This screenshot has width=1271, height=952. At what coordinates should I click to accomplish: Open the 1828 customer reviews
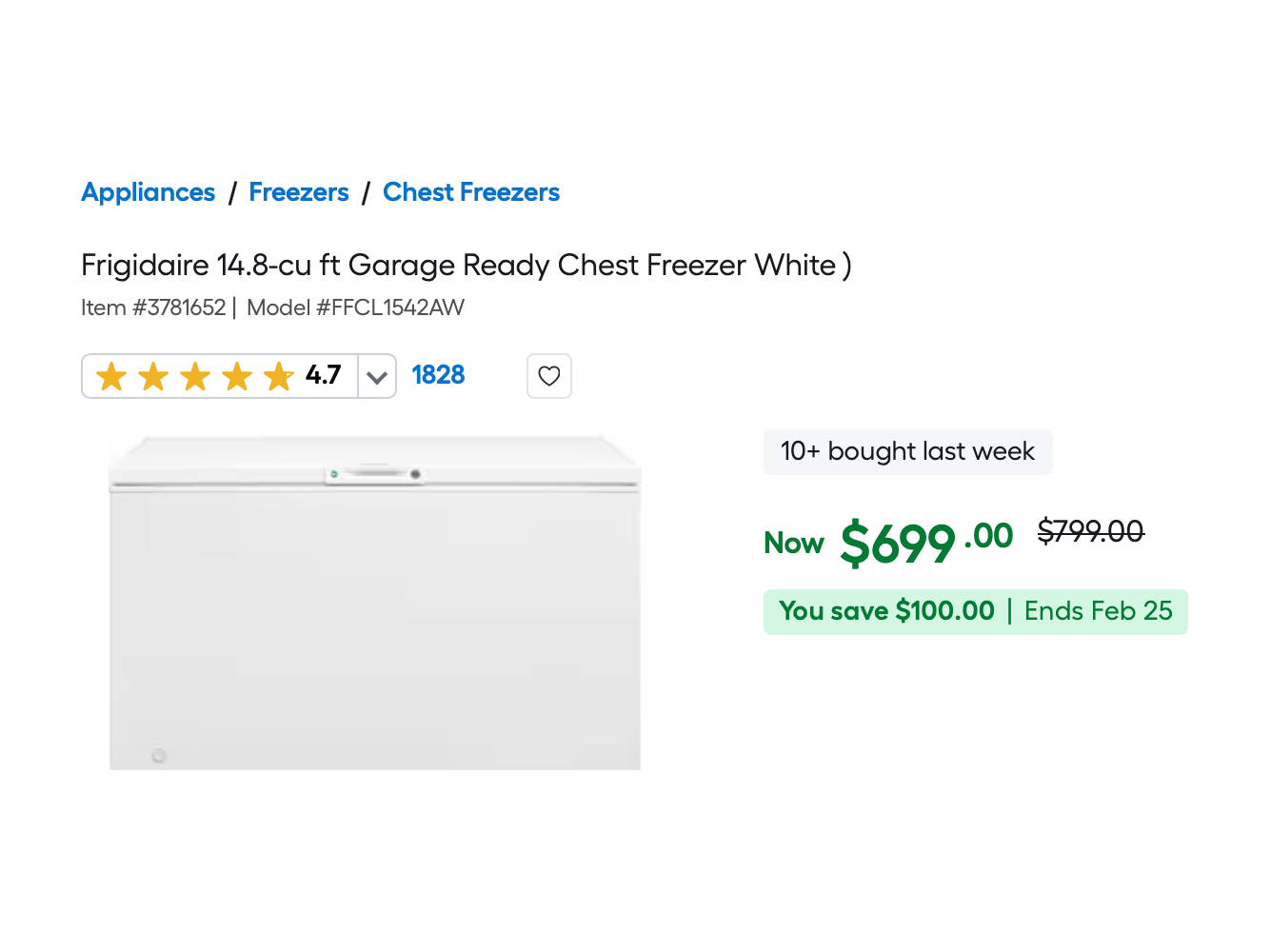pos(438,374)
